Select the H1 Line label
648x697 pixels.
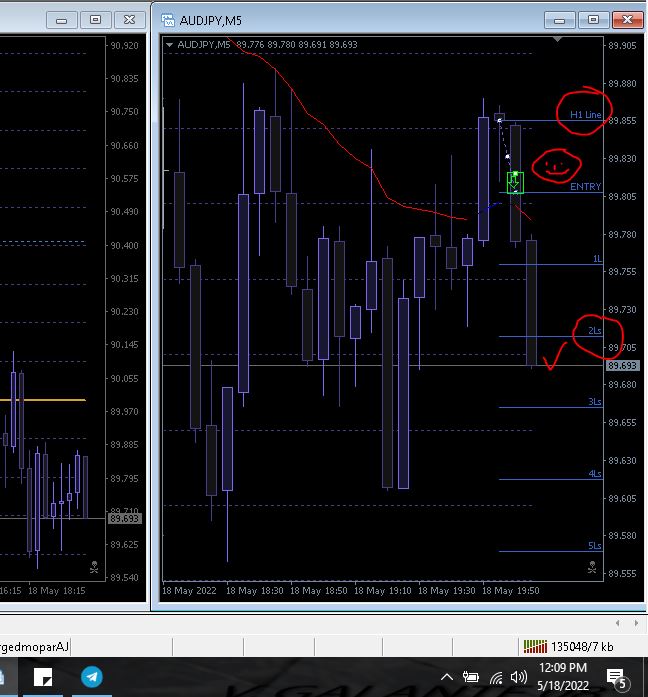pos(585,114)
